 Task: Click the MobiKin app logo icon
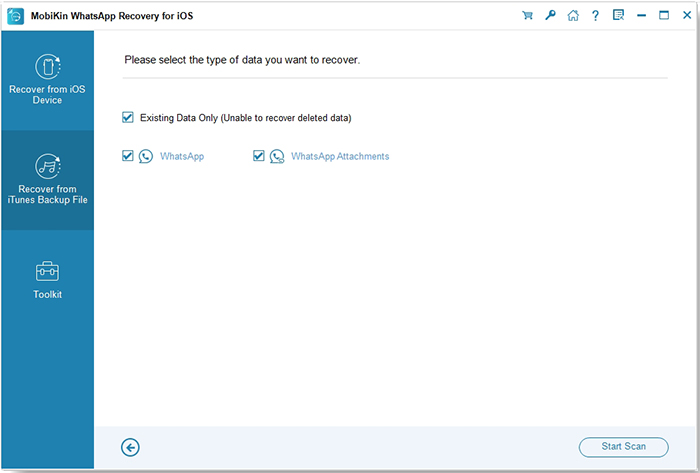pyautogui.click(x=16, y=16)
